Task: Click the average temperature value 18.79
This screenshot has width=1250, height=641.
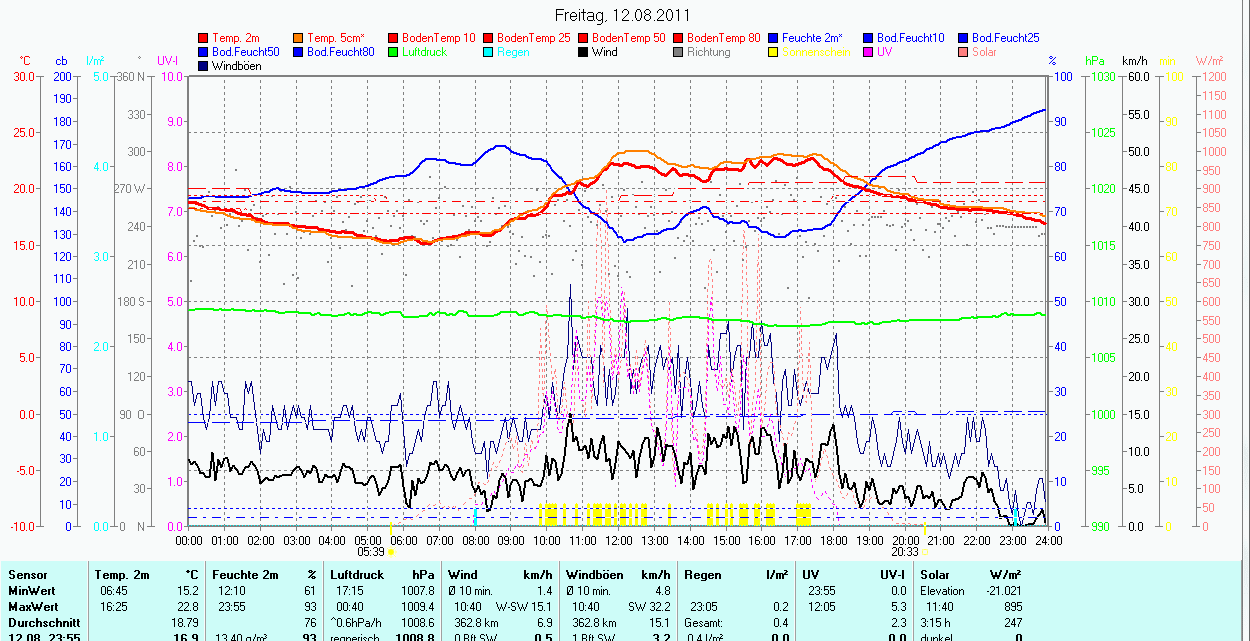Action: tap(183, 623)
